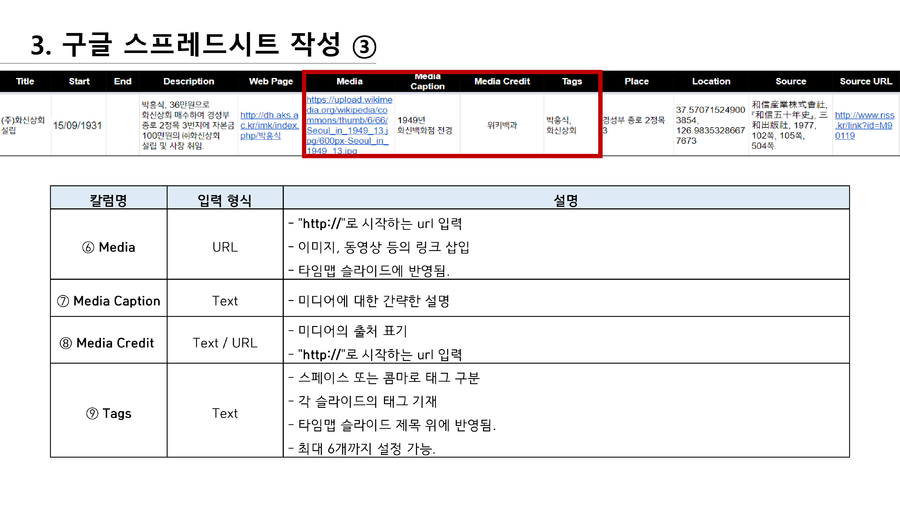This screenshot has width=900, height=506.
Task: Select the Location column header
Action: (711, 81)
